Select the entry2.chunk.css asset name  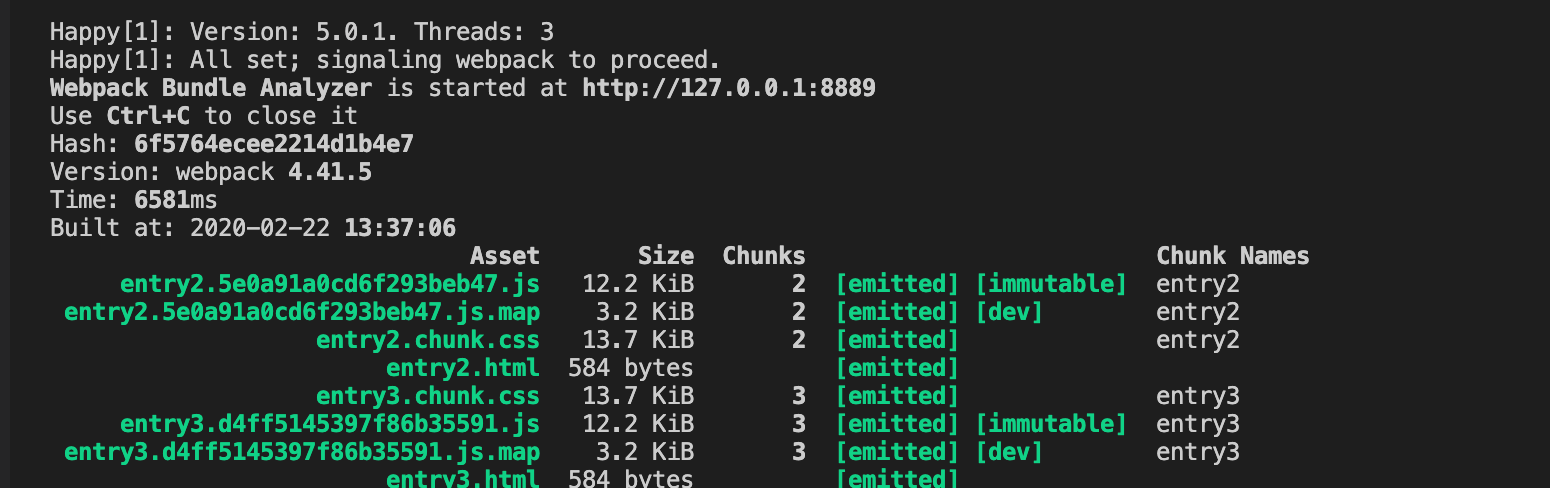(x=427, y=340)
